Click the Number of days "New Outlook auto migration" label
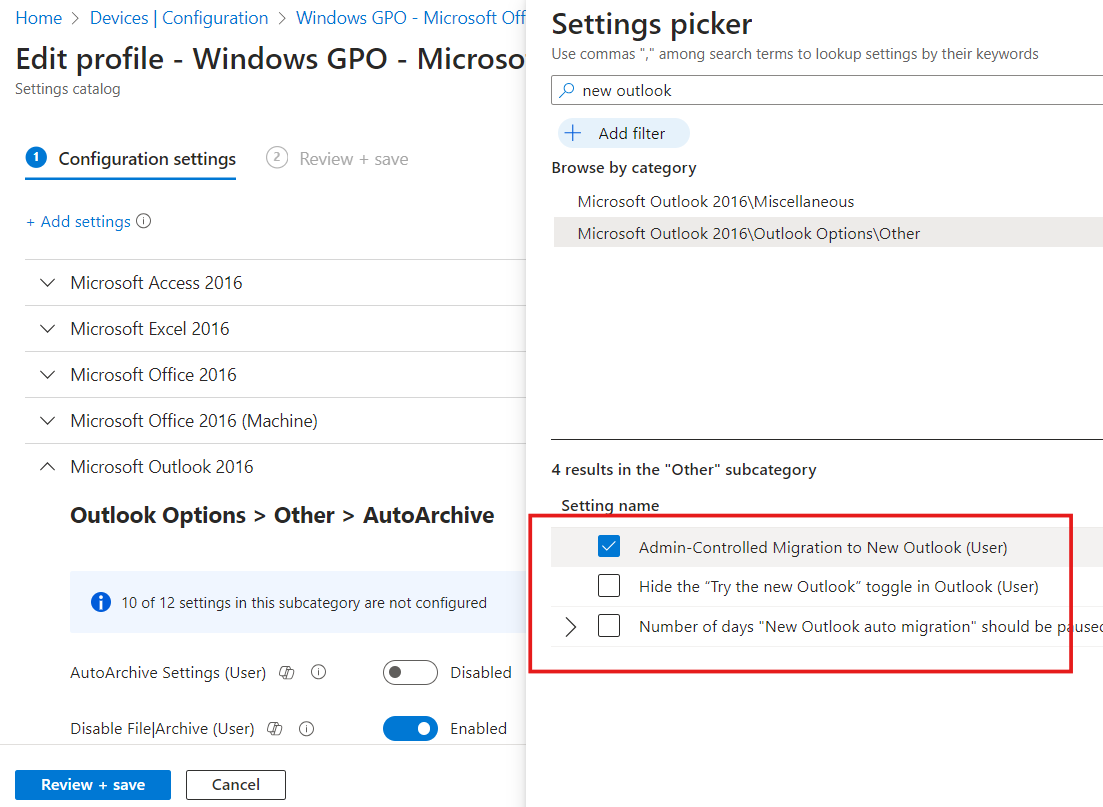 click(x=871, y=626)
